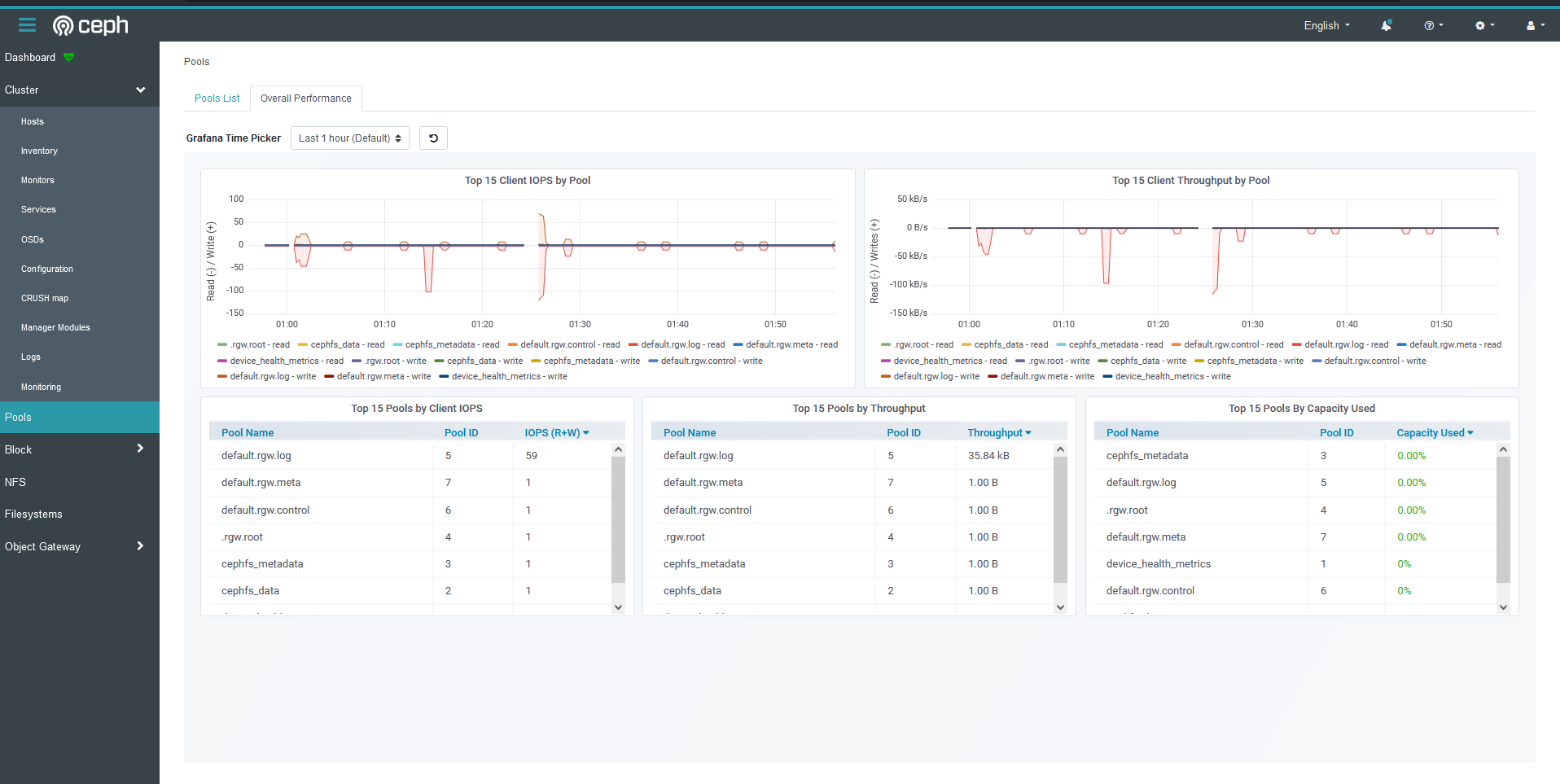Open the notifications bell
The height and width of the screenshot is (784, 1560).
[1385, 25]
